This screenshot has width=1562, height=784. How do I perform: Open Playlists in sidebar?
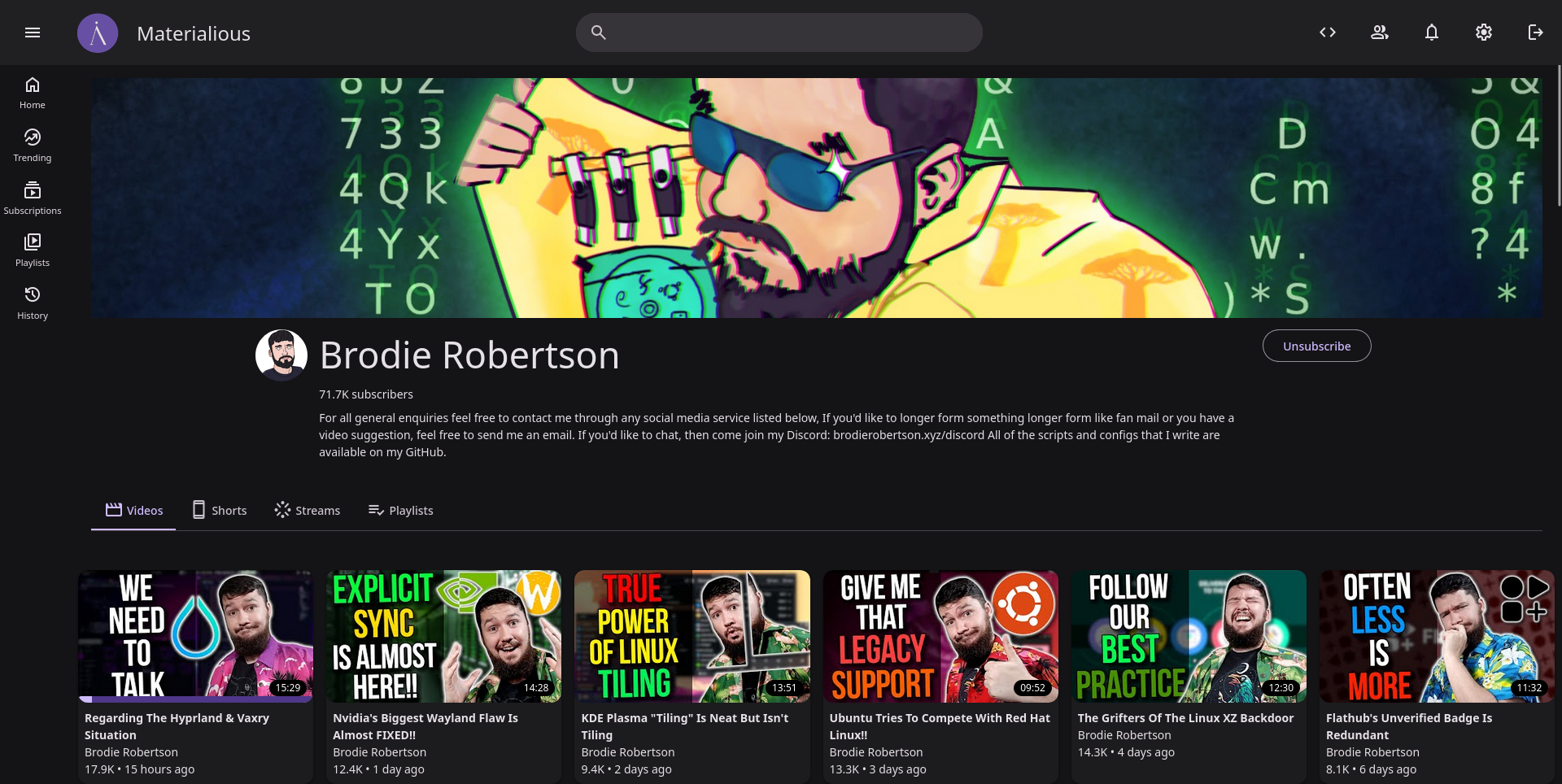[x=33, y=250]
